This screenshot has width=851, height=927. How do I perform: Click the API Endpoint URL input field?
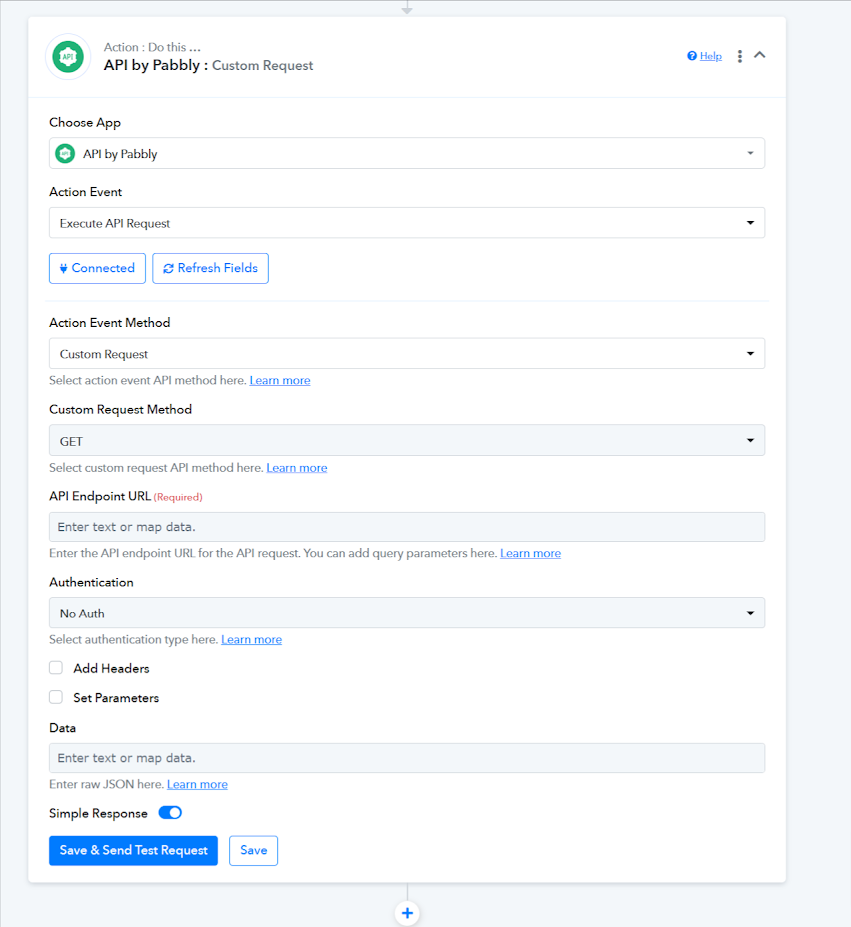click(x=407, y=527)
